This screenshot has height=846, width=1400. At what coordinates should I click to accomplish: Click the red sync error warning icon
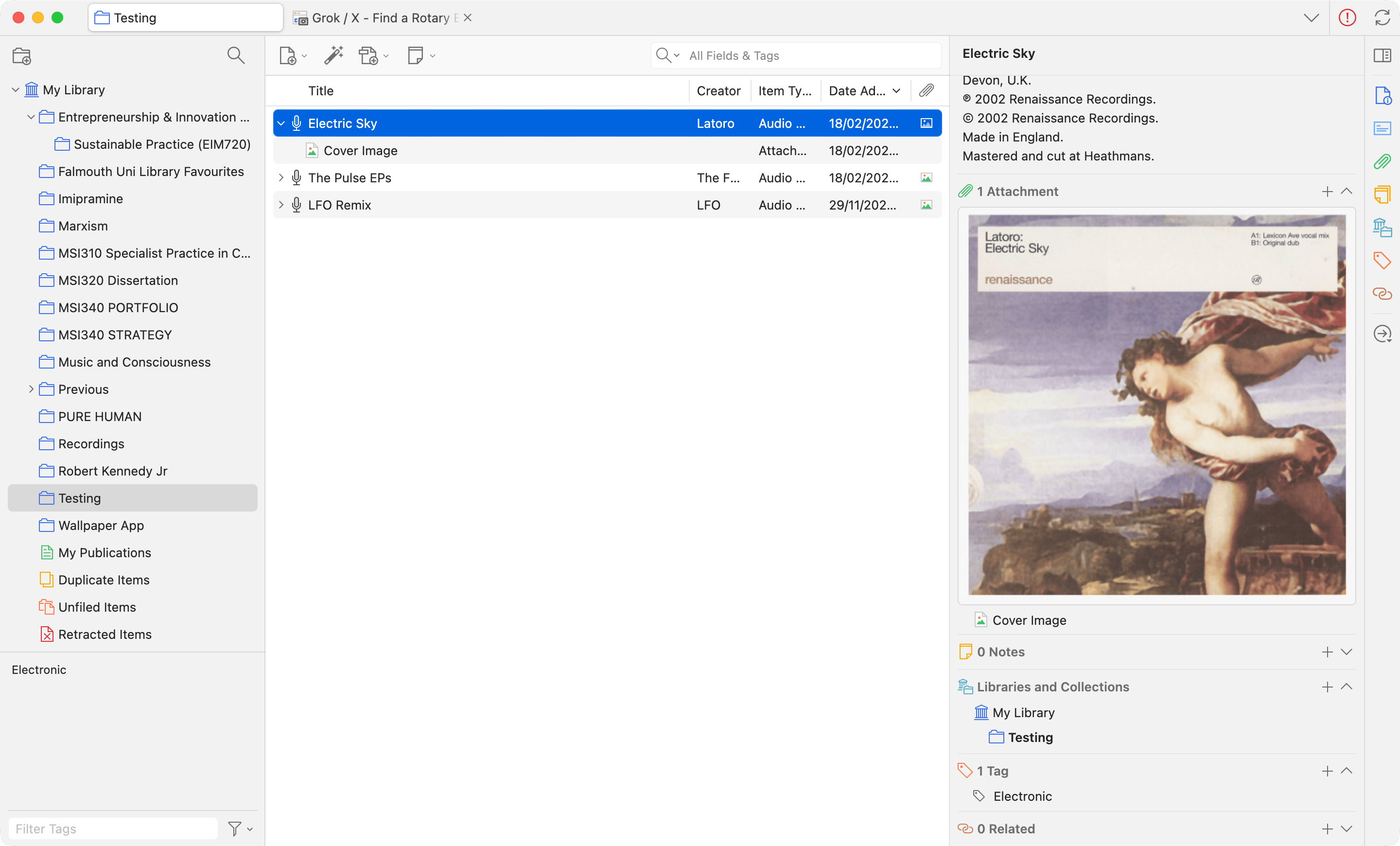(1347, 18)
